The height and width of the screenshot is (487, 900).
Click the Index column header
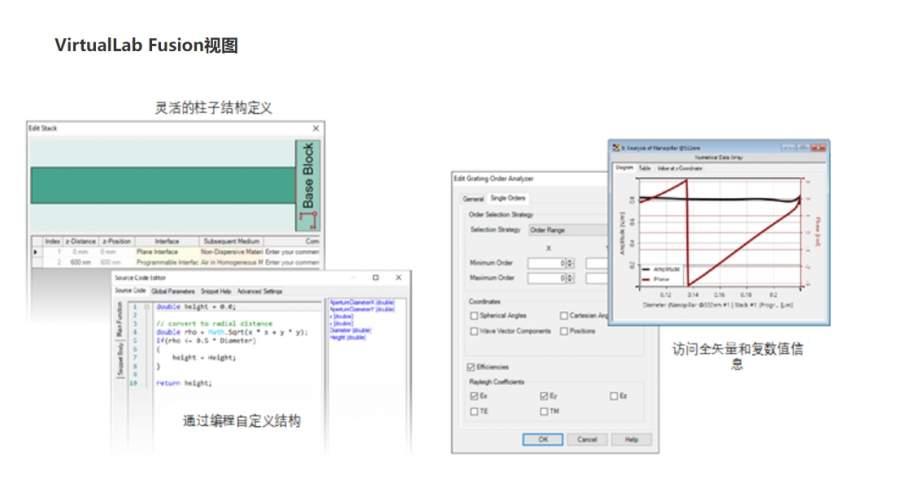52,241
